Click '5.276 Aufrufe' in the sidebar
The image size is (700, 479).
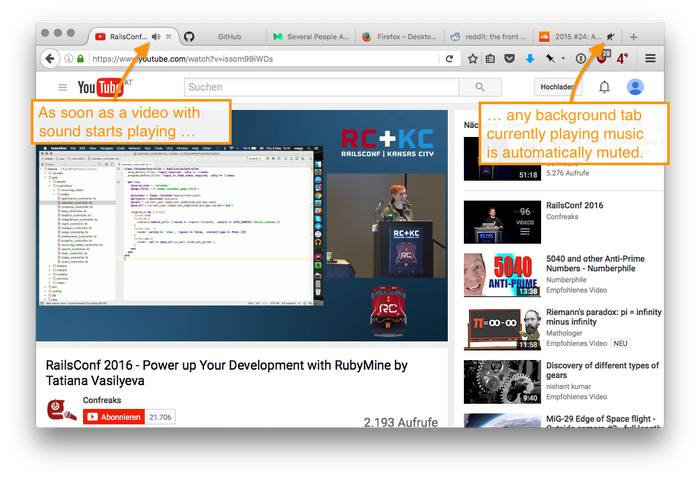(567, 173)
